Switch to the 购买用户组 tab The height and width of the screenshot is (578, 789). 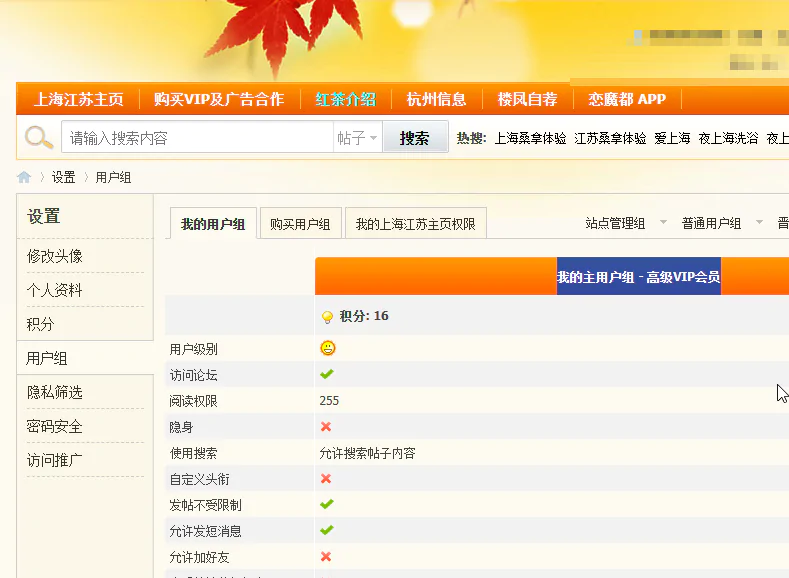pyautogui.click(x=300, y=223)
